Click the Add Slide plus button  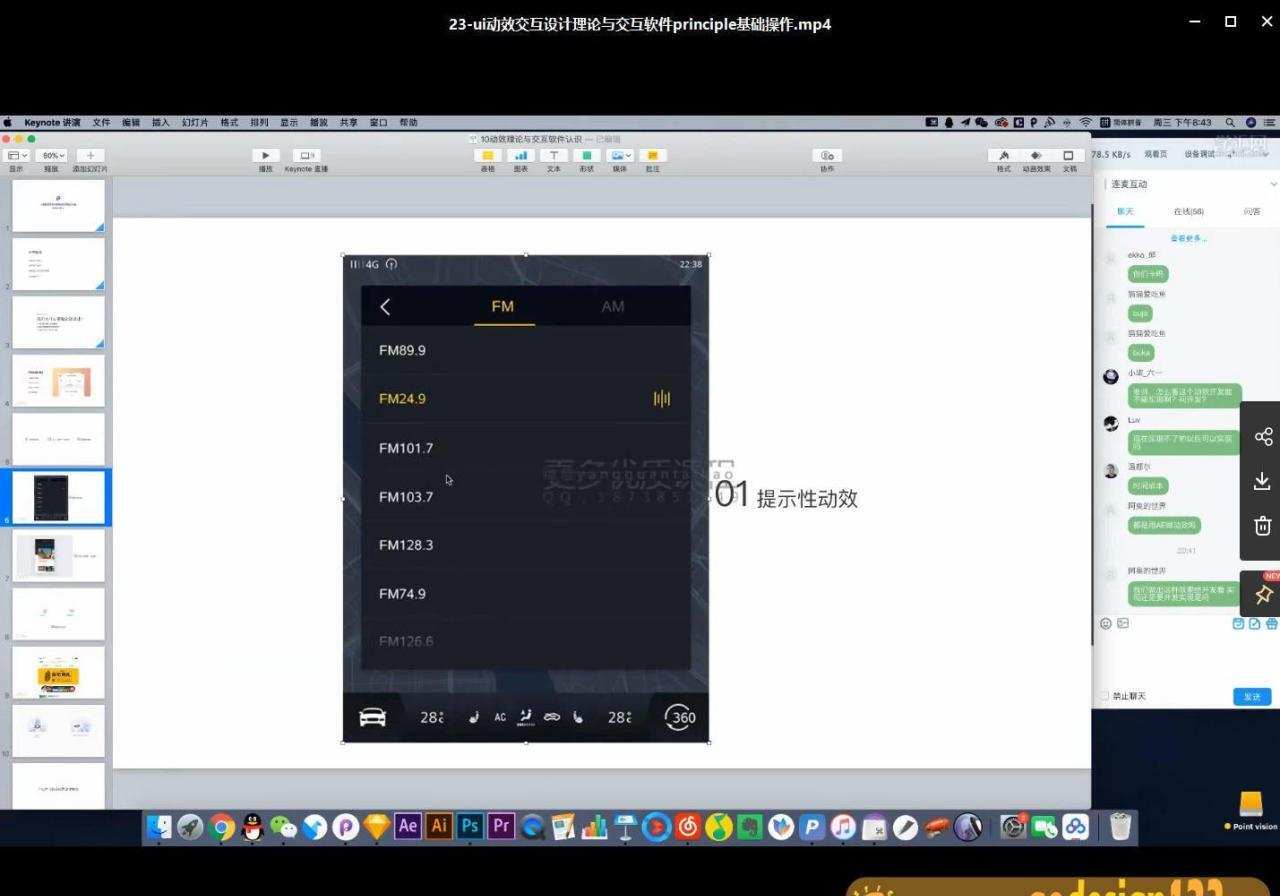coord(90,155)
